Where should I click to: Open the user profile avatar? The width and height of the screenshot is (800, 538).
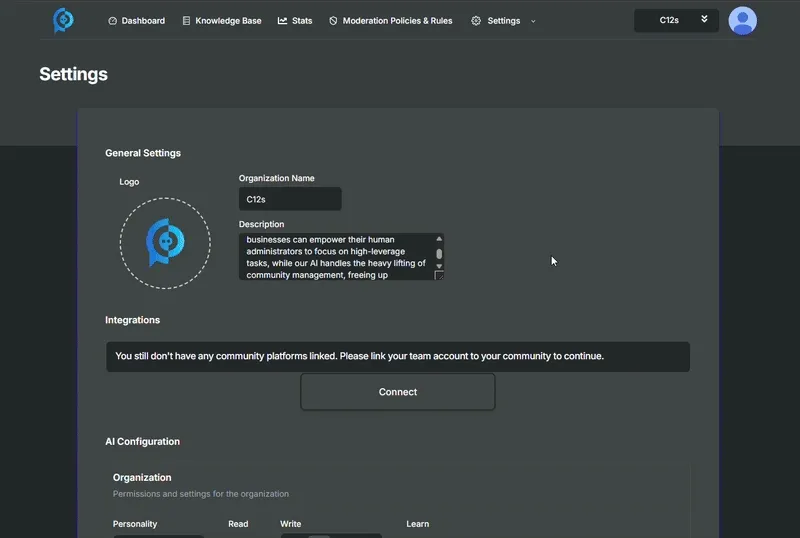click(x=742, y=20)
